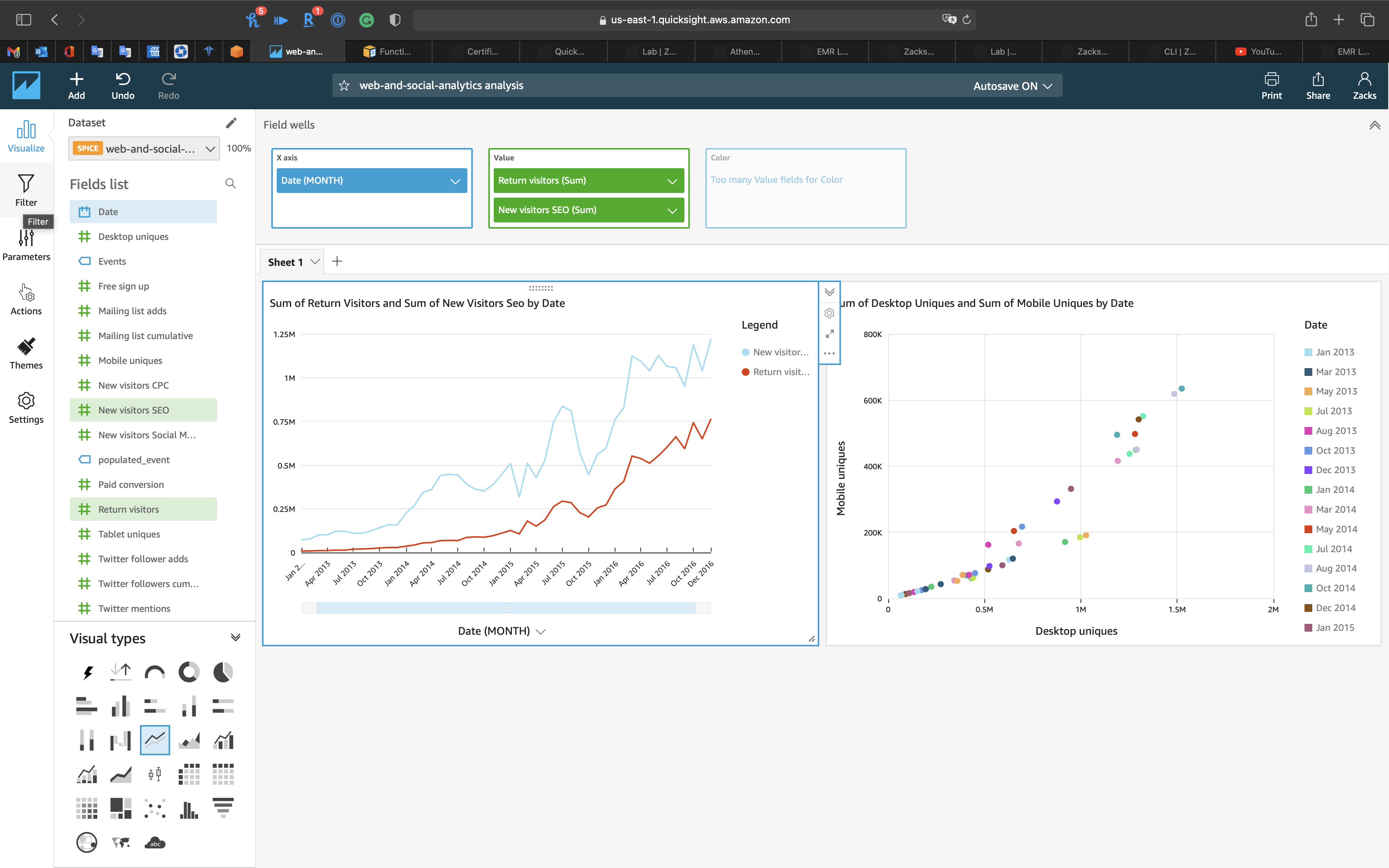Choose the word cloud visual type

click(x=155, y=842)
